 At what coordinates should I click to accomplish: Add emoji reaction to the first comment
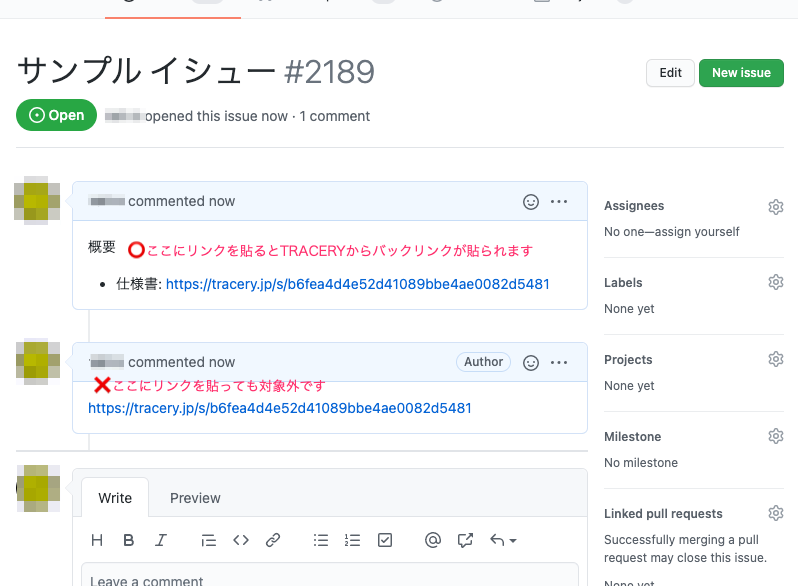click(x=531, y=202)
